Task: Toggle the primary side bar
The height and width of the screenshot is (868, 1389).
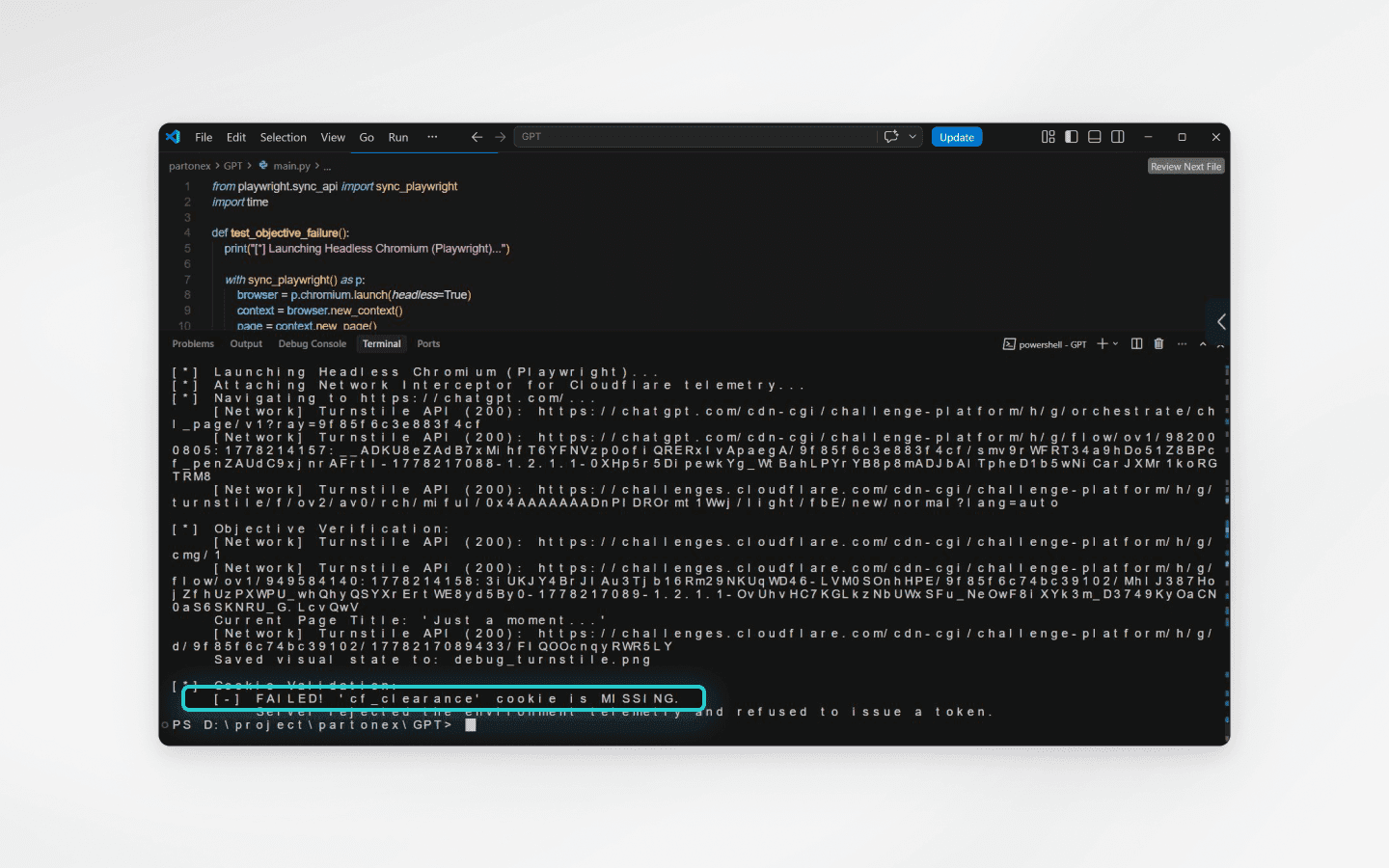Action: point(1072,137)
